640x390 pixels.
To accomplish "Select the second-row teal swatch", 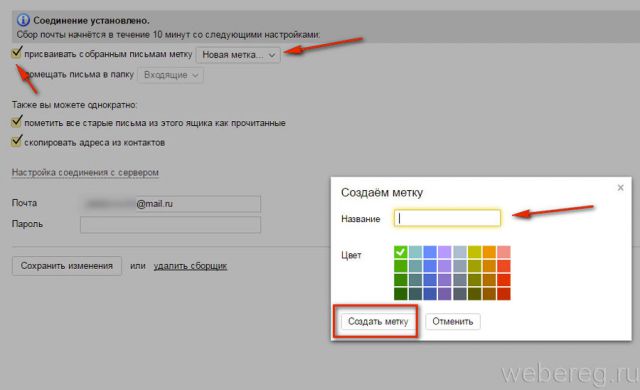I will pos(415,266).
